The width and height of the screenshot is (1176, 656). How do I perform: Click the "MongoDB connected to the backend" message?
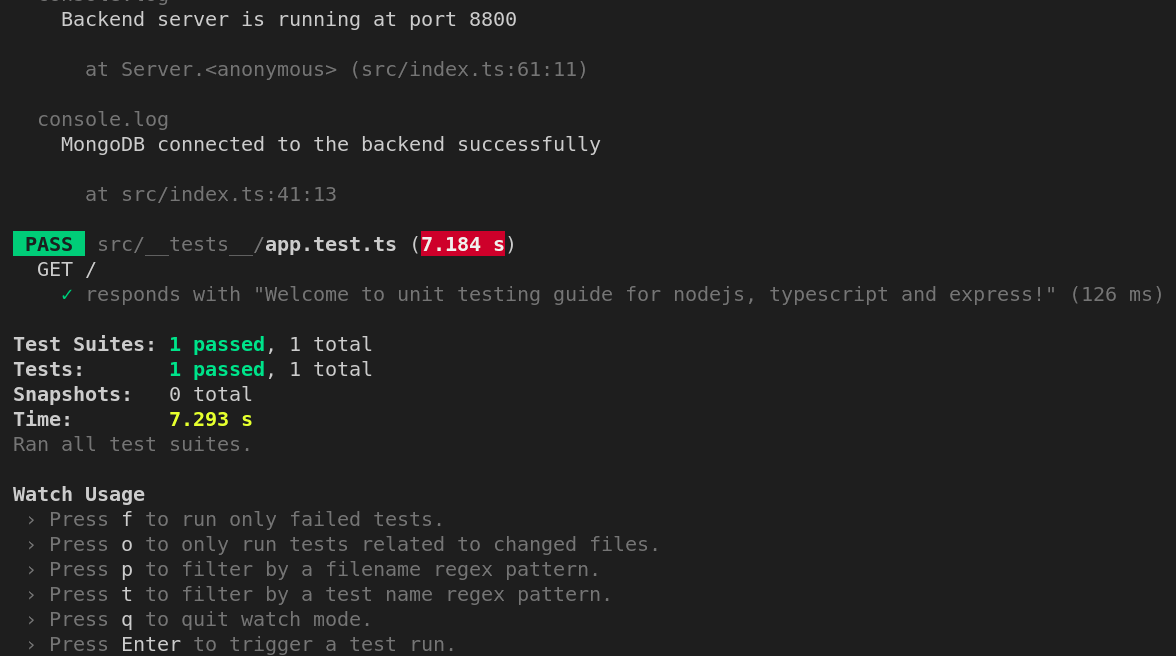331,145
